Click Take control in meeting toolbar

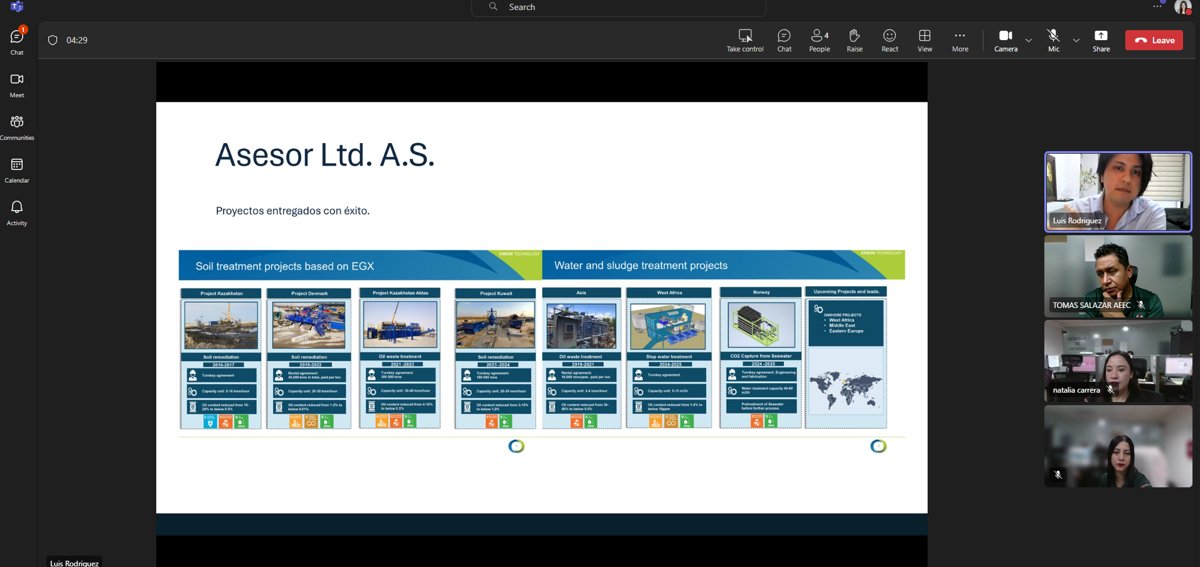point(745,40)
